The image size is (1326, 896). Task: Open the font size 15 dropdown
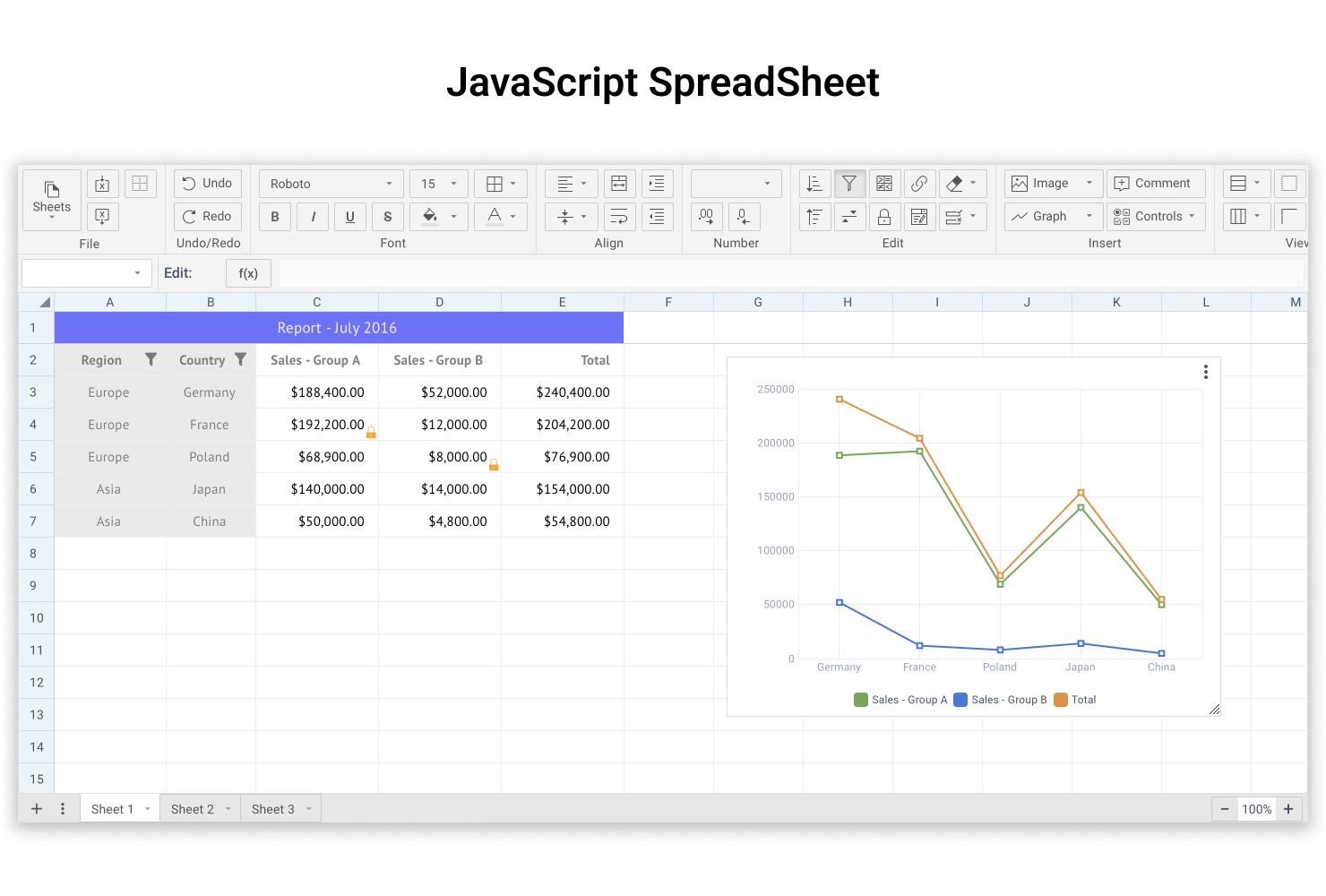point(439,184)
